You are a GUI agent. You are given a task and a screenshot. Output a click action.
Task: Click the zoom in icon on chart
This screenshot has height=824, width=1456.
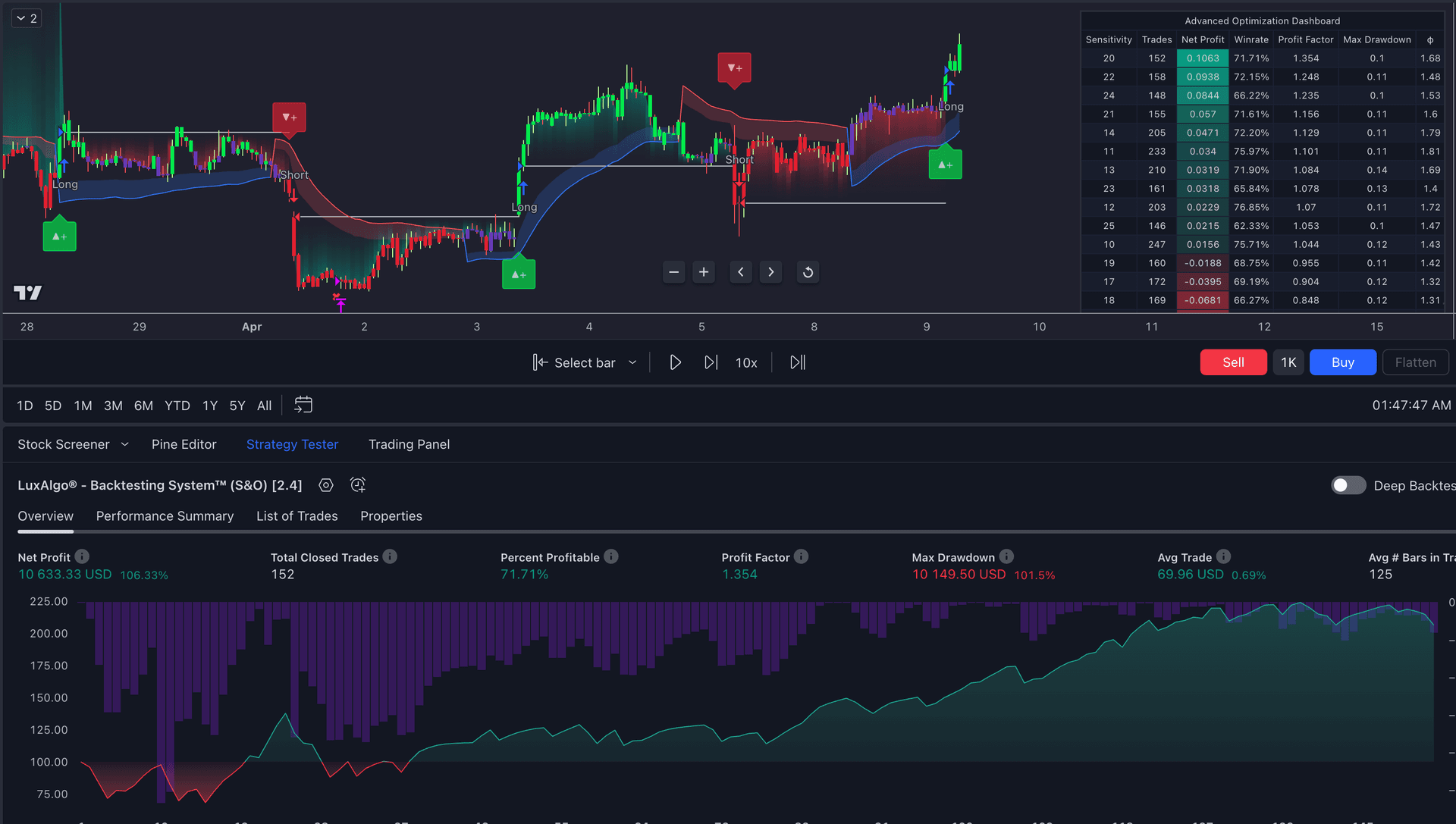[702, 272]
